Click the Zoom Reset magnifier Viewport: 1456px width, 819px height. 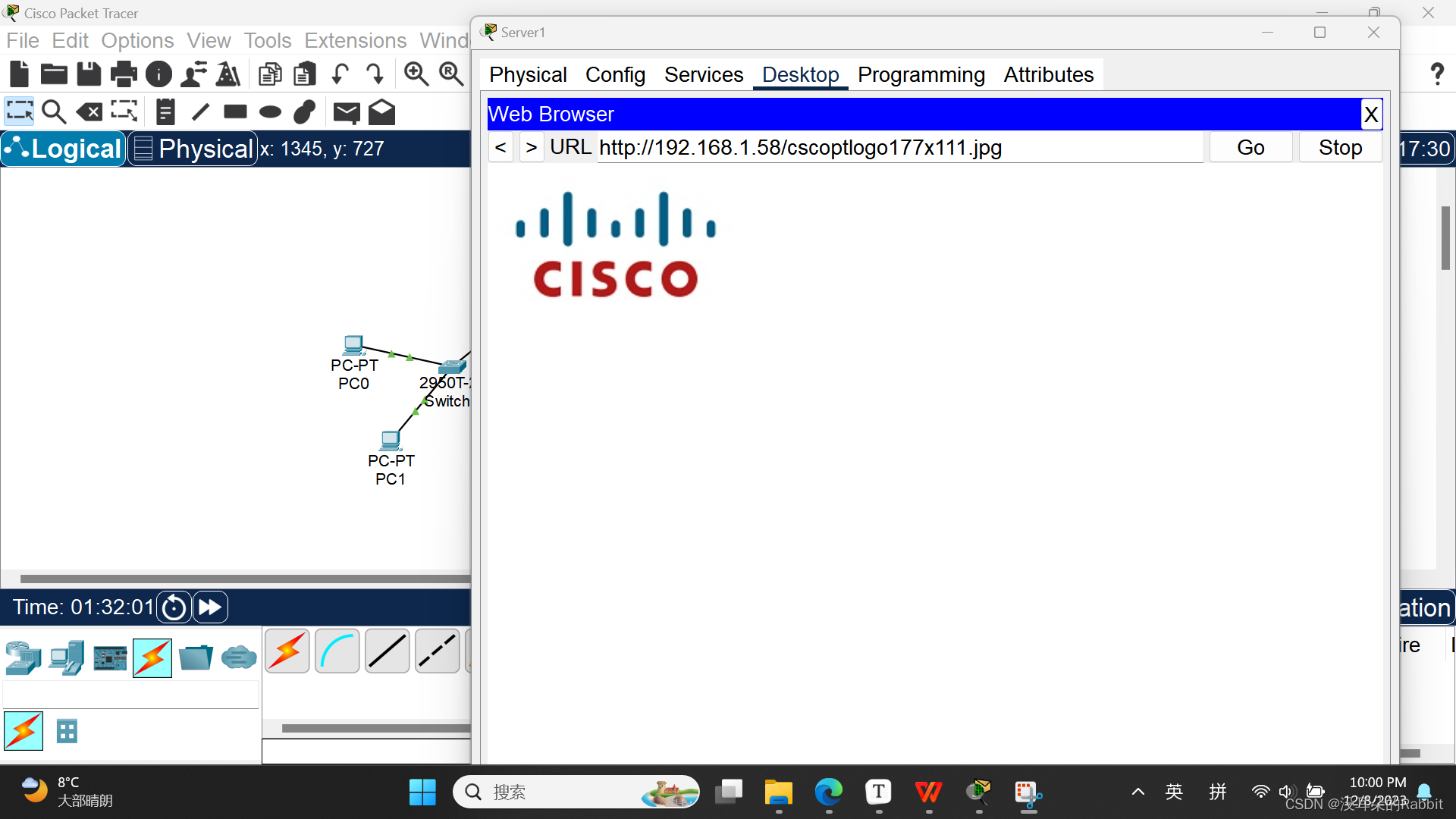point(451,74)
